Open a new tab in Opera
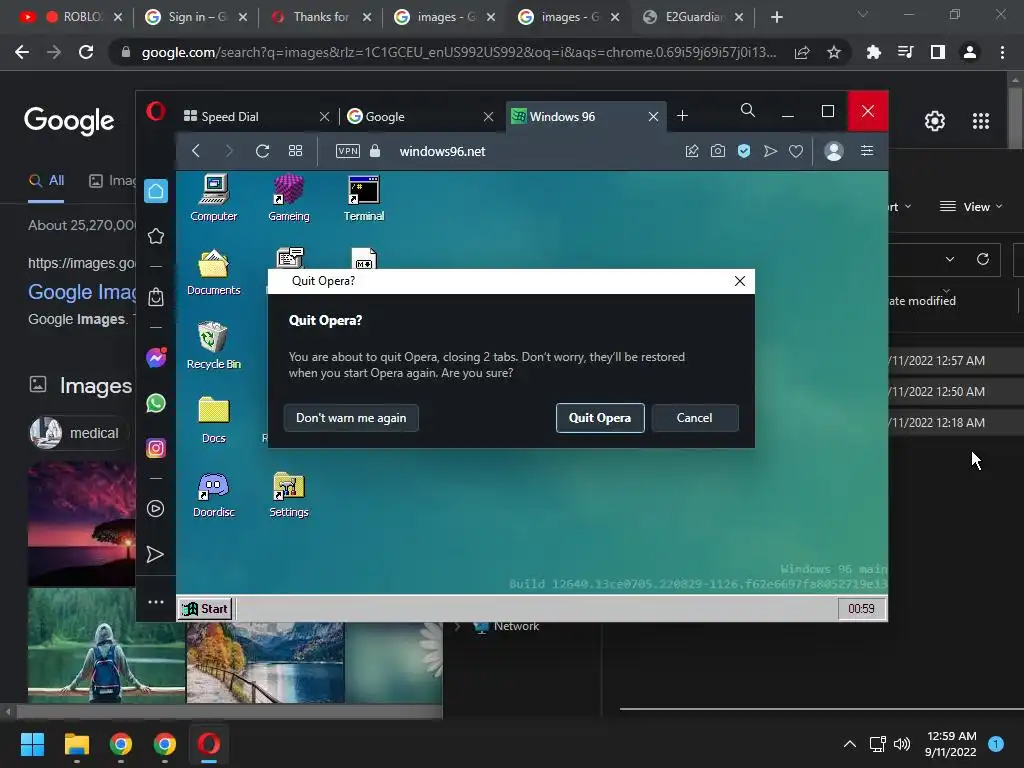This screenshot has width=1024, height=768. point(682,116)
